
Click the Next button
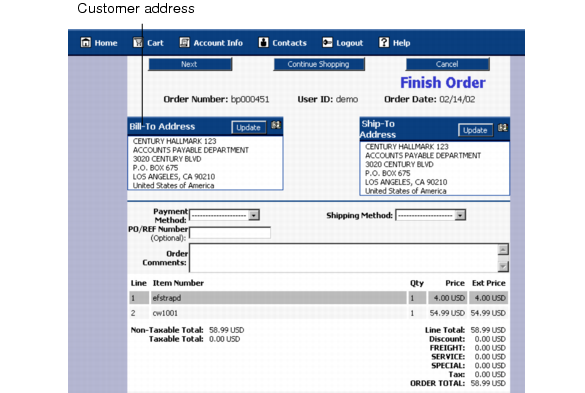(x=190, y=64)
